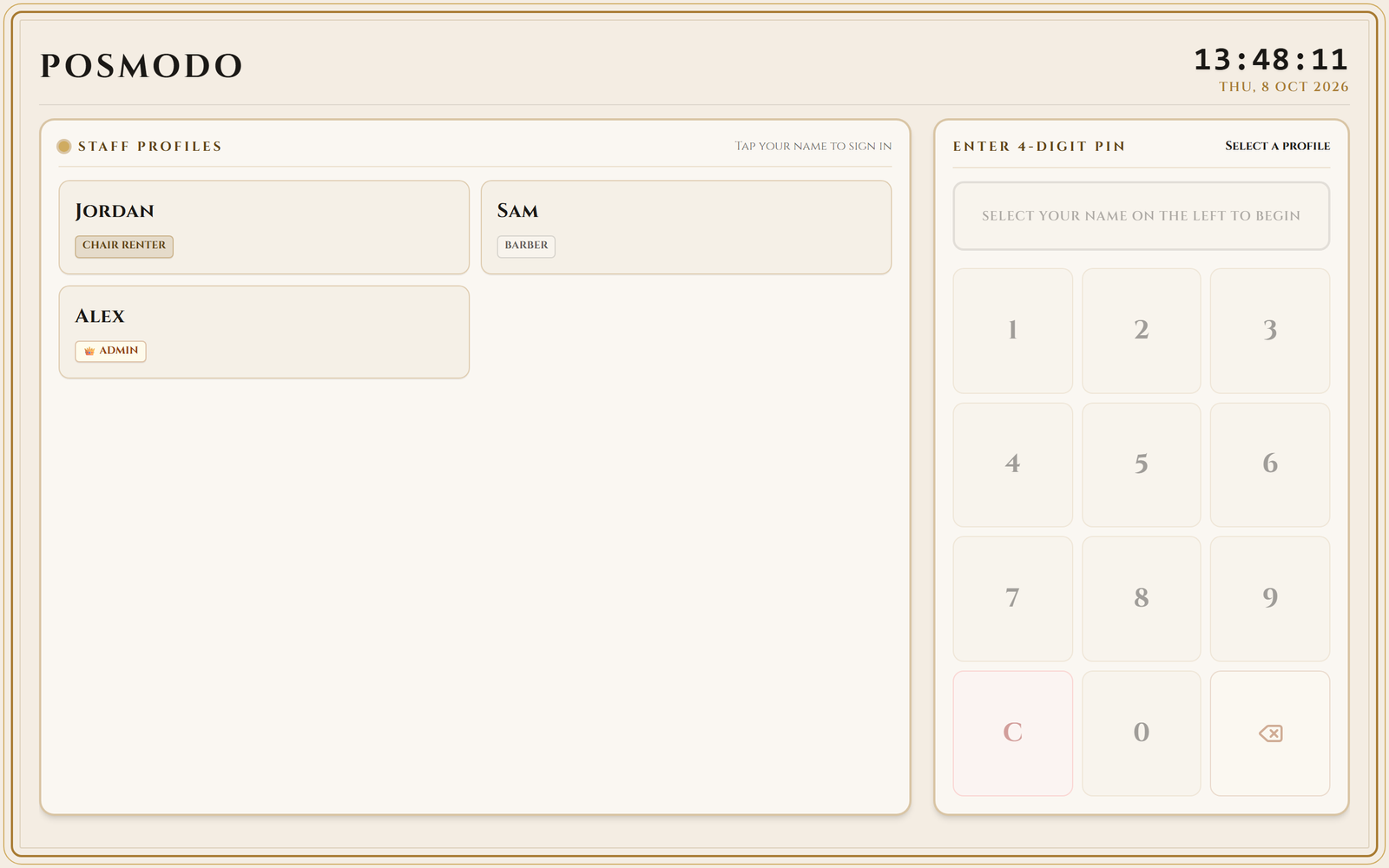Click the crown icon on Admin badge

89,351
